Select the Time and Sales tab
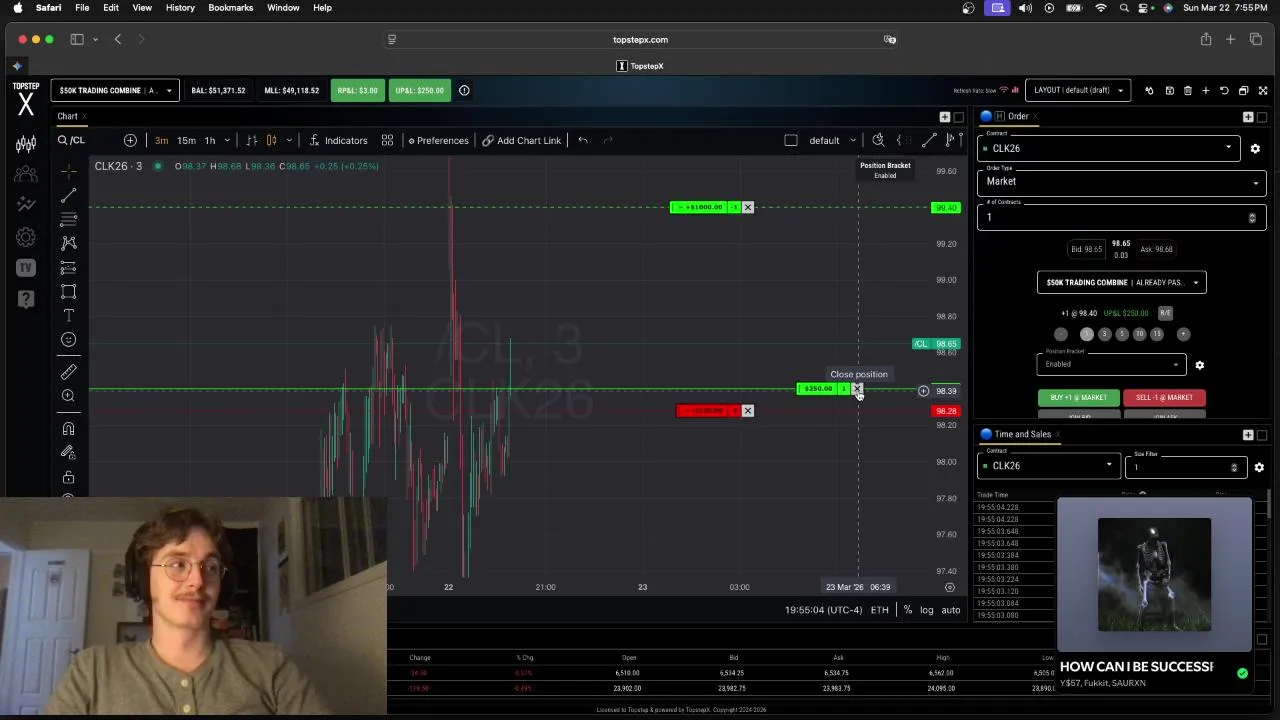The width and height of the screenshot is (1280, 720). [1021, 434]
